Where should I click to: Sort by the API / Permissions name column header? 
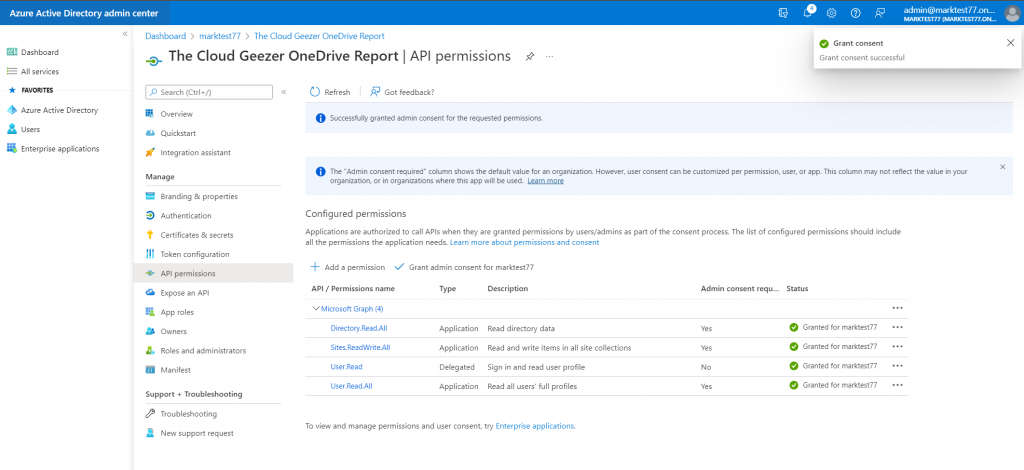click(x=353, y=289)
